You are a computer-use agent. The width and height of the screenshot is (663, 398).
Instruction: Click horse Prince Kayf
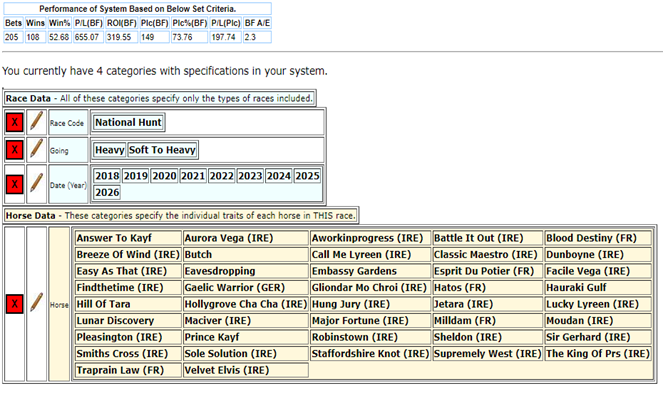point(246,337)
